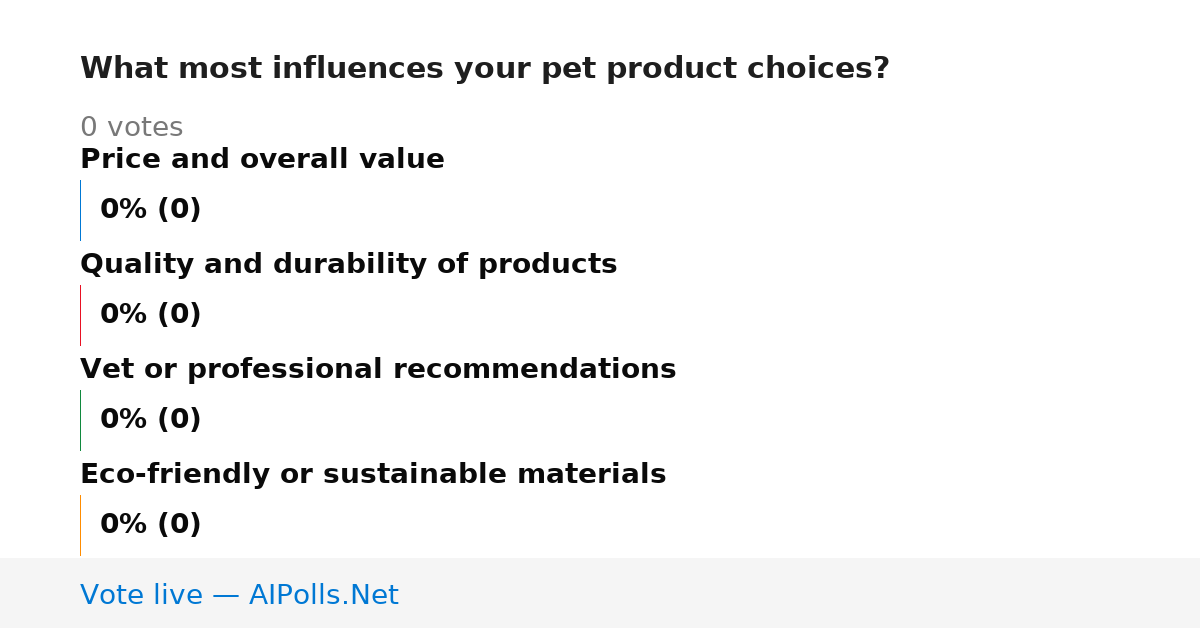Click the 0% (0) result under Vet recommendations

[150, 420]
